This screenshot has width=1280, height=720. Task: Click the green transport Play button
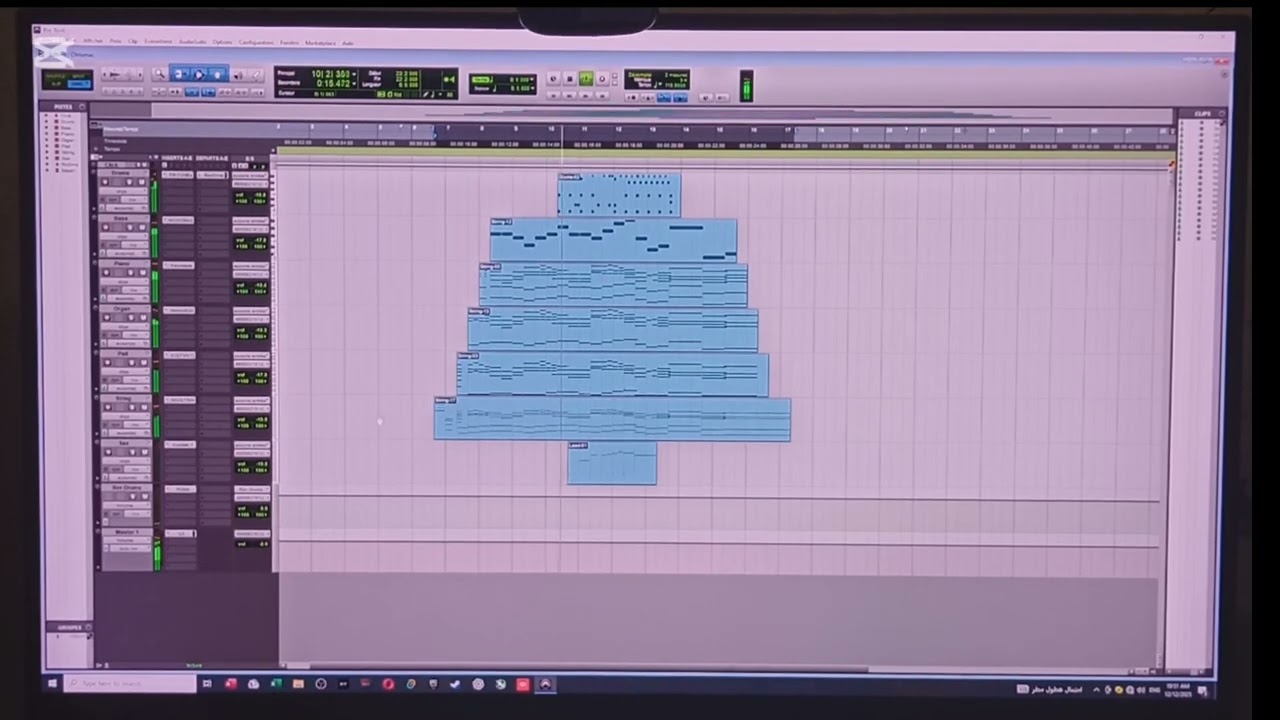[x=586, y=79]
